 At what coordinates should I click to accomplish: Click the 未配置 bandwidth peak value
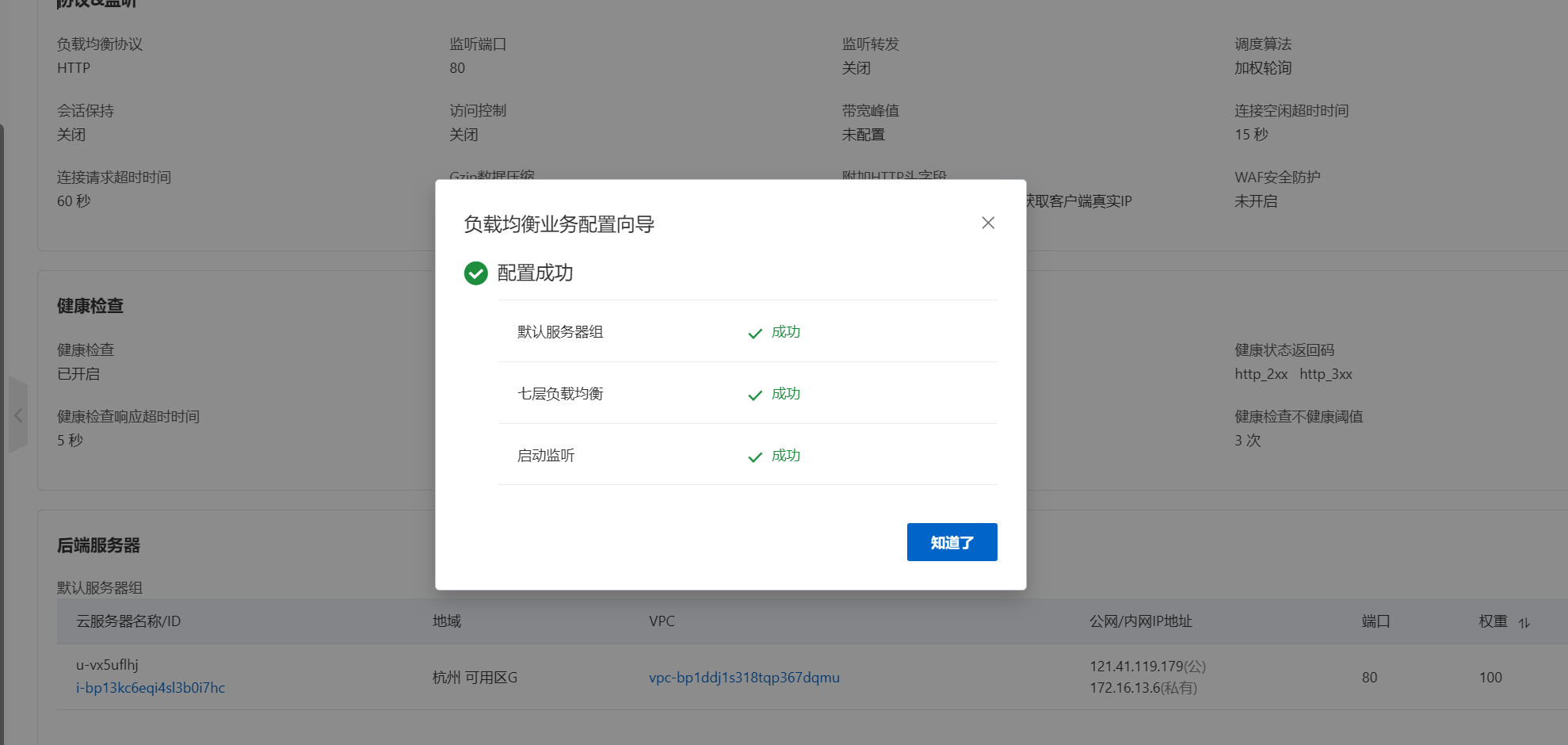(864, 135)
